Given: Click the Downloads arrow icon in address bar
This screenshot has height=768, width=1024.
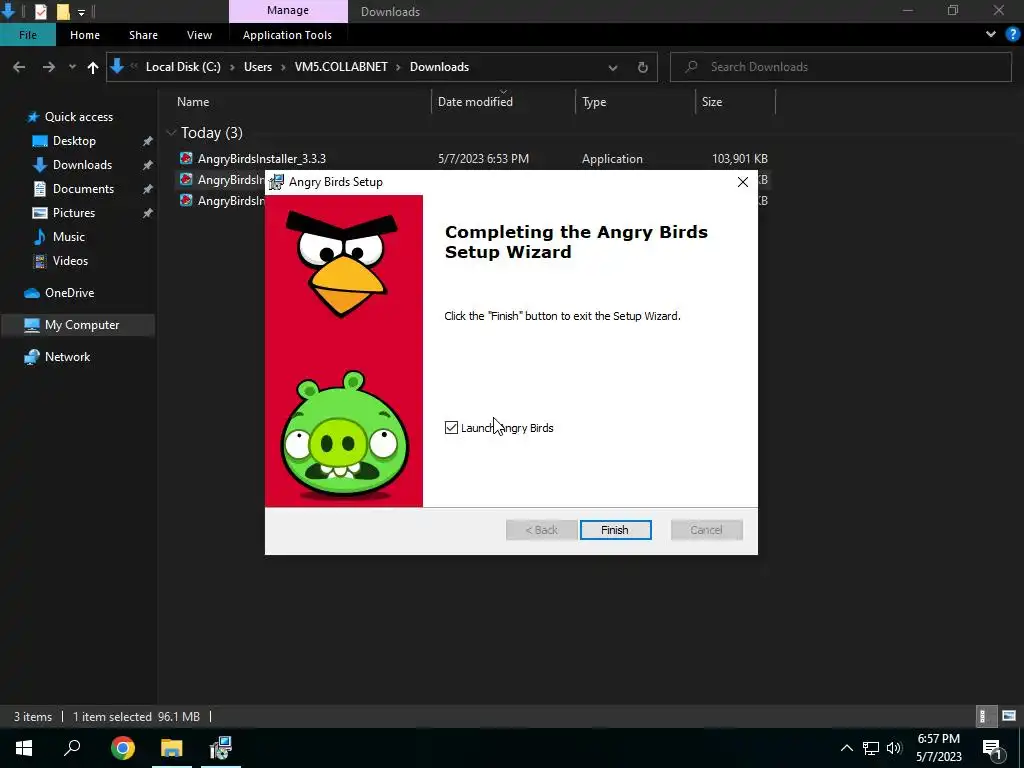Looking at the screenshot, I should point(118,66).
